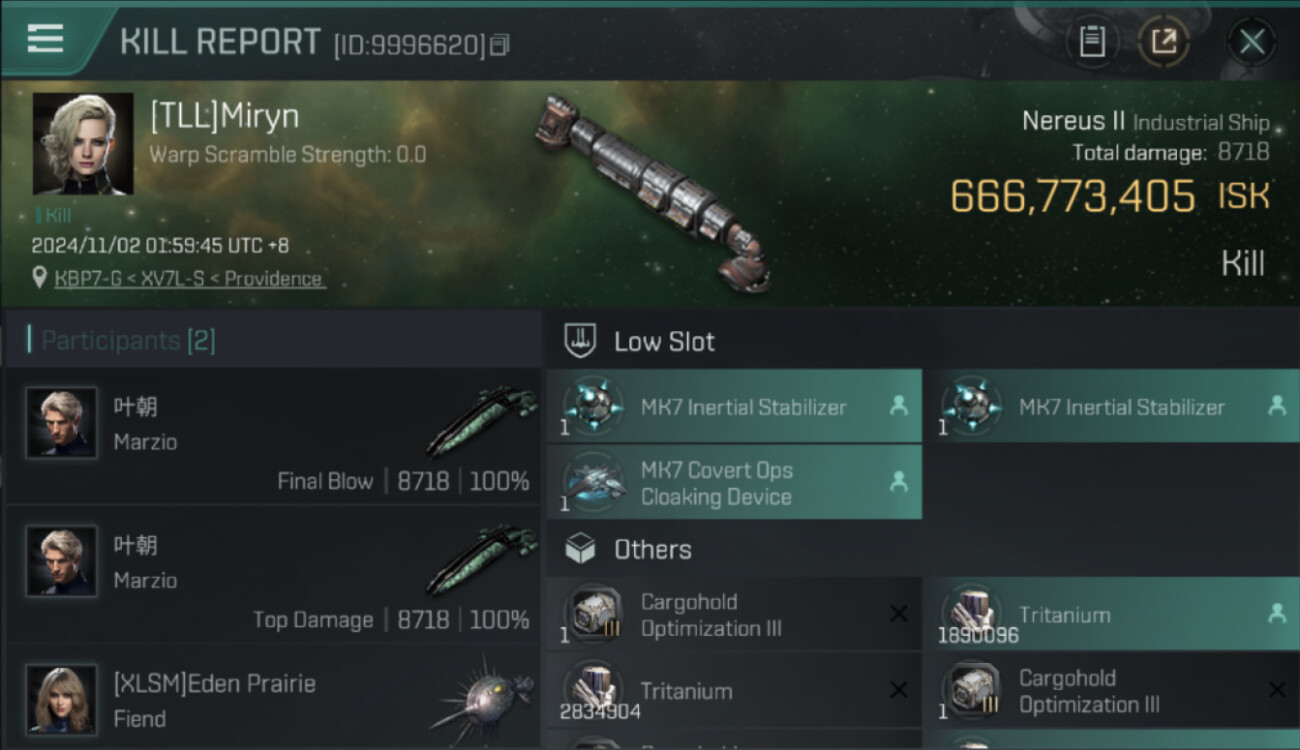Click the Tritanium 1890096 dropped item

[x=1110, y=616]
